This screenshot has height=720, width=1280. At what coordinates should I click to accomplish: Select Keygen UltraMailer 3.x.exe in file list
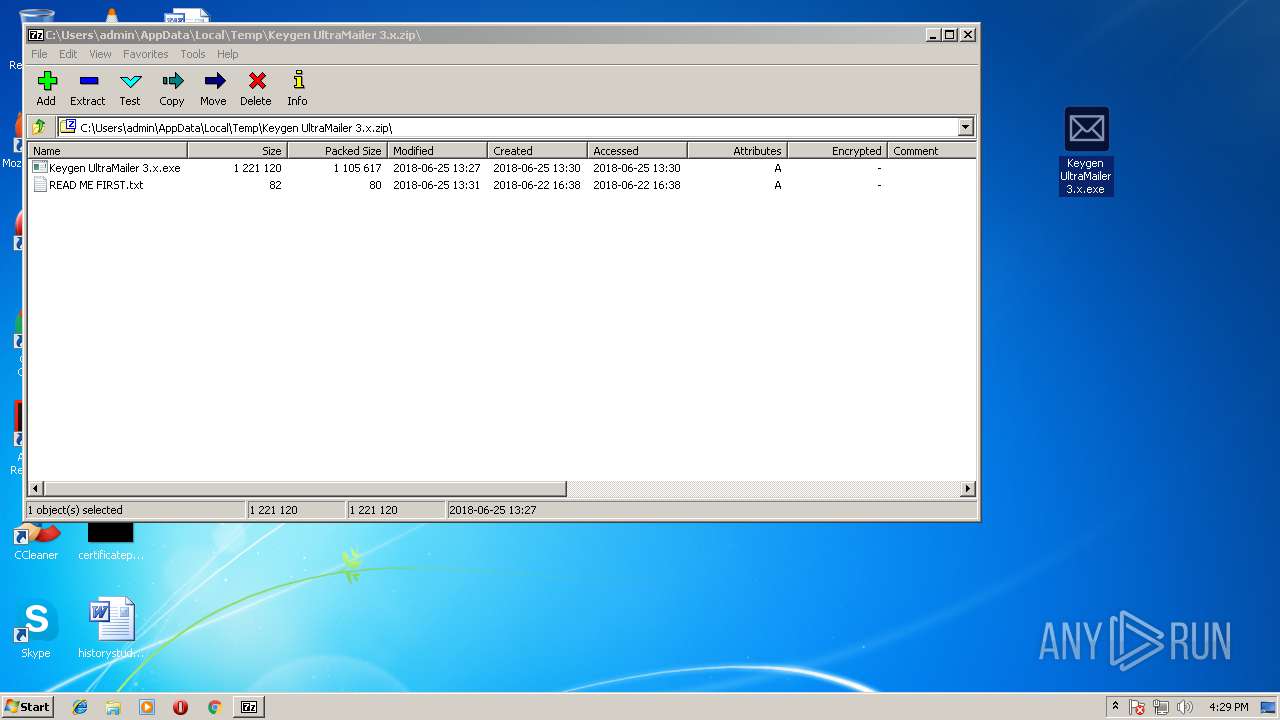click(107, 168)
